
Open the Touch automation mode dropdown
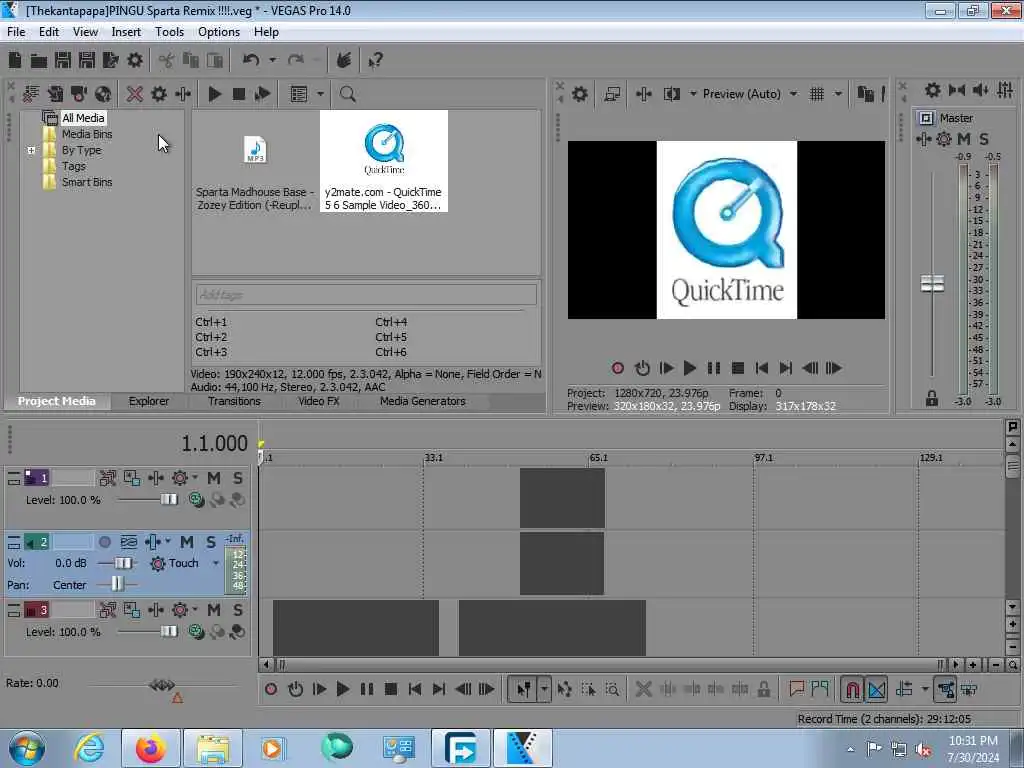coord(216,563)
